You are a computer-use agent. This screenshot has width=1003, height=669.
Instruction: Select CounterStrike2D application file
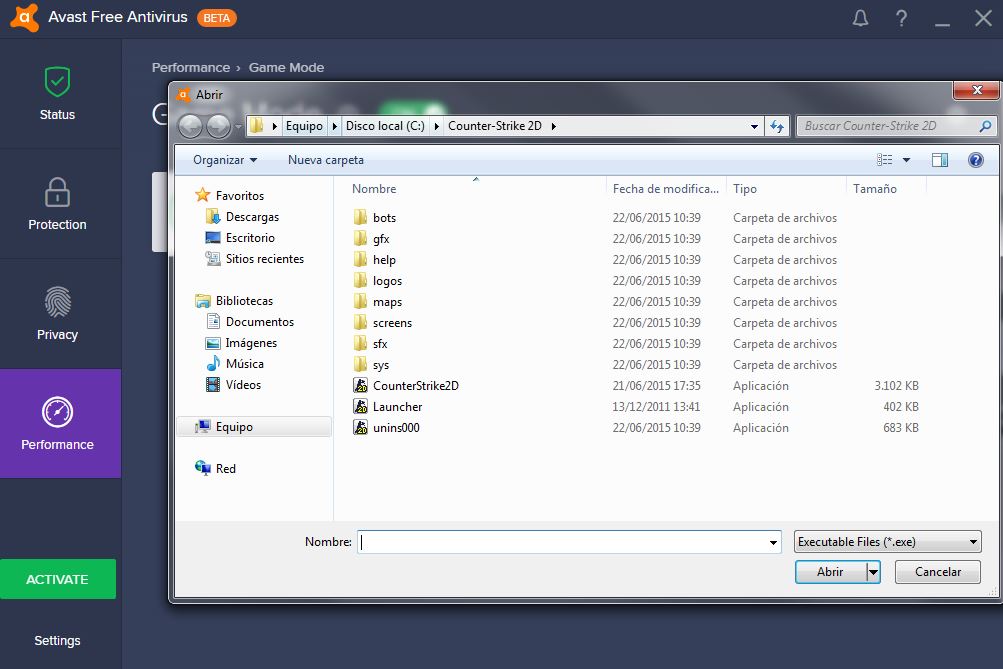(x=415, y=386)
